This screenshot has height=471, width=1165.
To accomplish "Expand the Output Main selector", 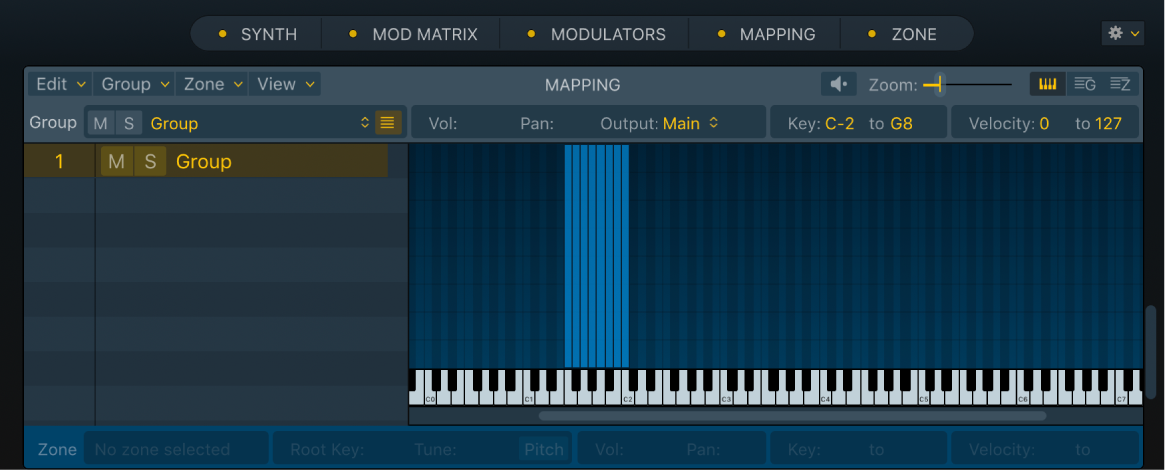I will tap(690, 124).
